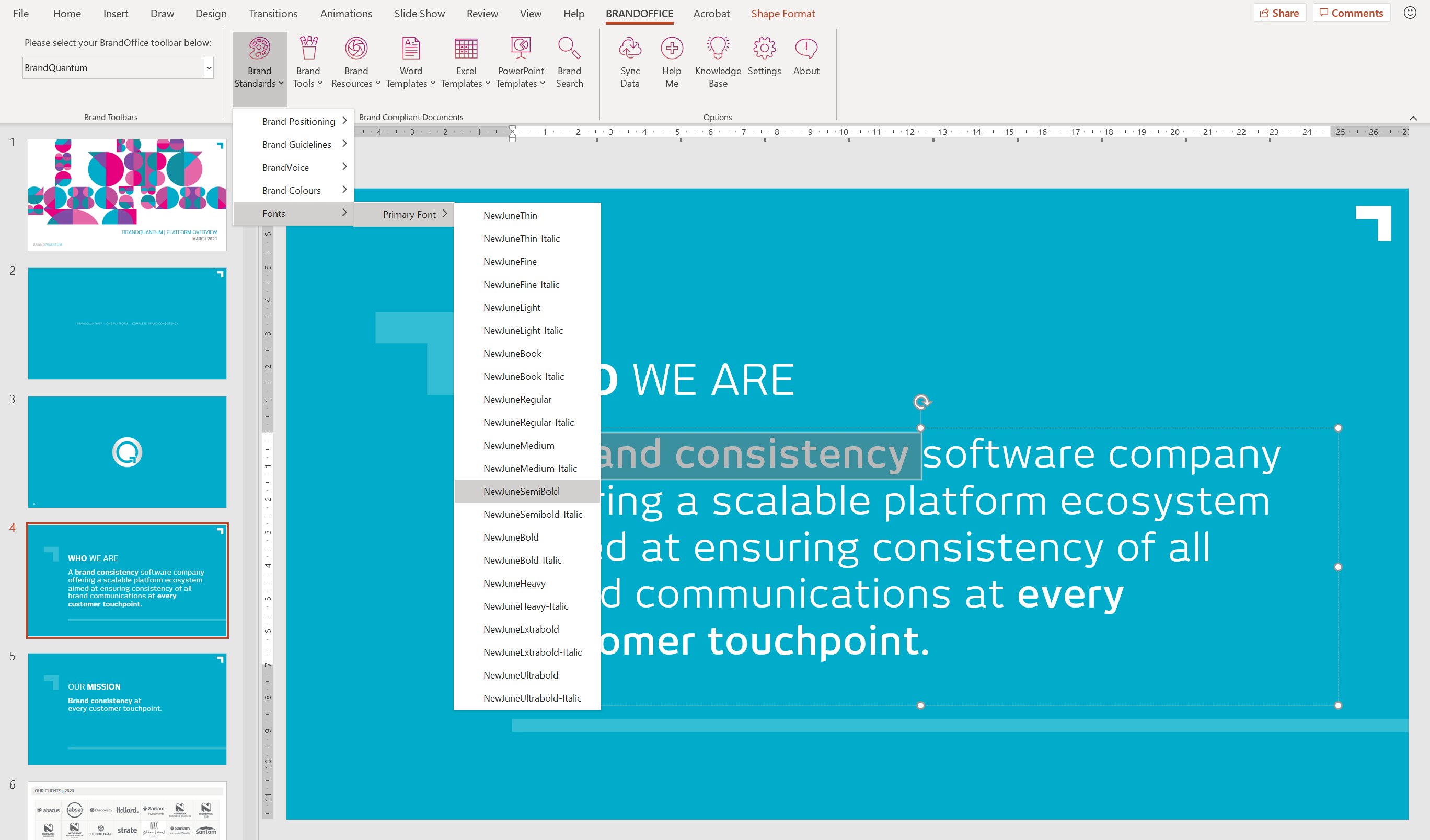Click the smiley feedback icon

tap(1410, 13)
